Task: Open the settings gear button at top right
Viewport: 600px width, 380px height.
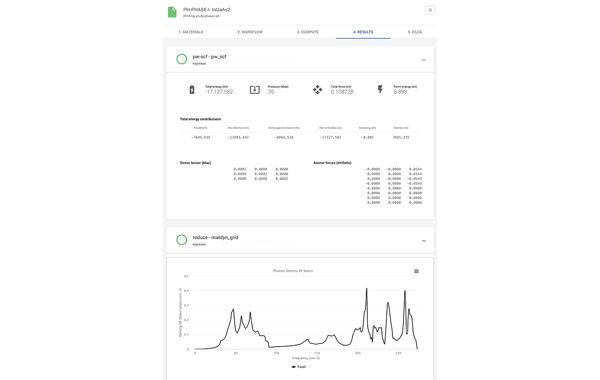Action: point(430,10)
